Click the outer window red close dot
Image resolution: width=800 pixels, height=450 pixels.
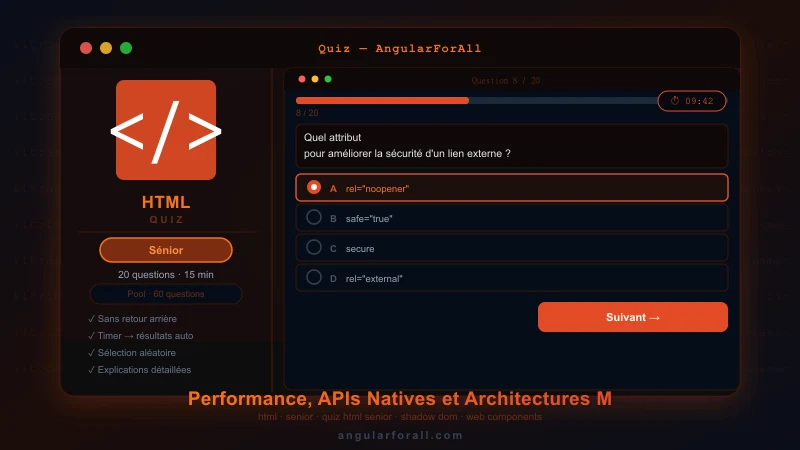tap(86, 48)
